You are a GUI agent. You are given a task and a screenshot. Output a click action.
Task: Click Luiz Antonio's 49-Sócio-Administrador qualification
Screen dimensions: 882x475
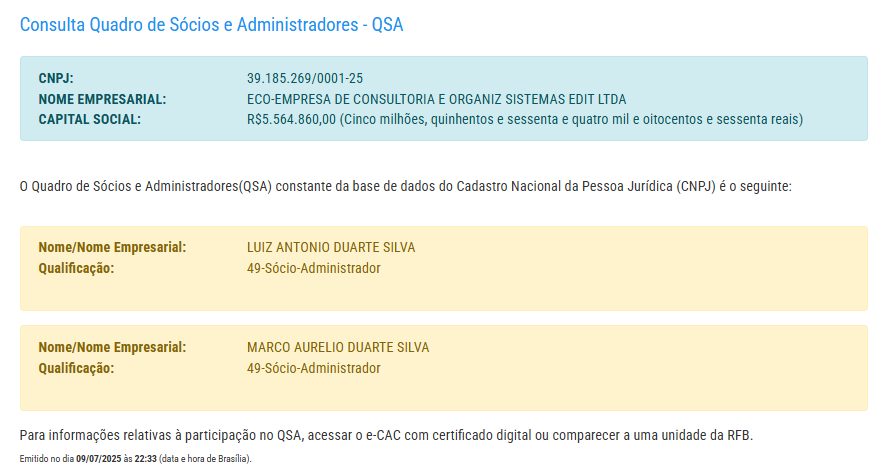point(313,268)
